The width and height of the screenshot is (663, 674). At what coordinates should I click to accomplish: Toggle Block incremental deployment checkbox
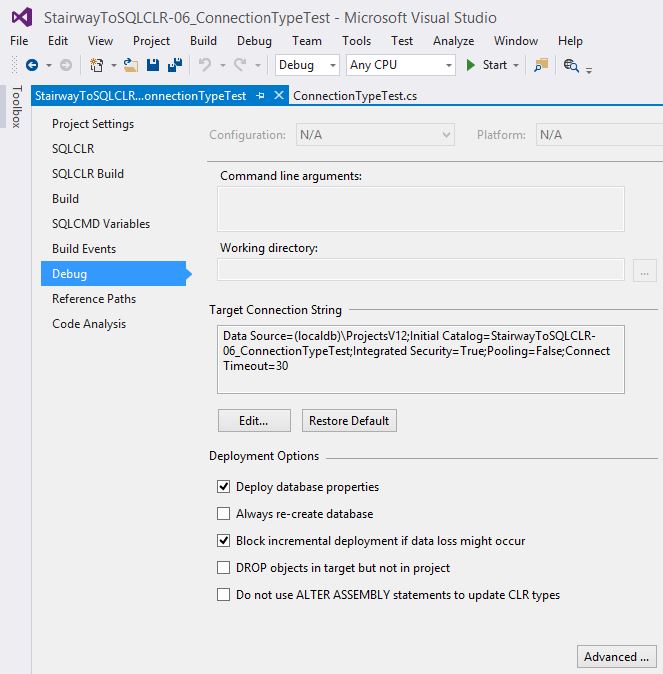(x=223, y=540)
